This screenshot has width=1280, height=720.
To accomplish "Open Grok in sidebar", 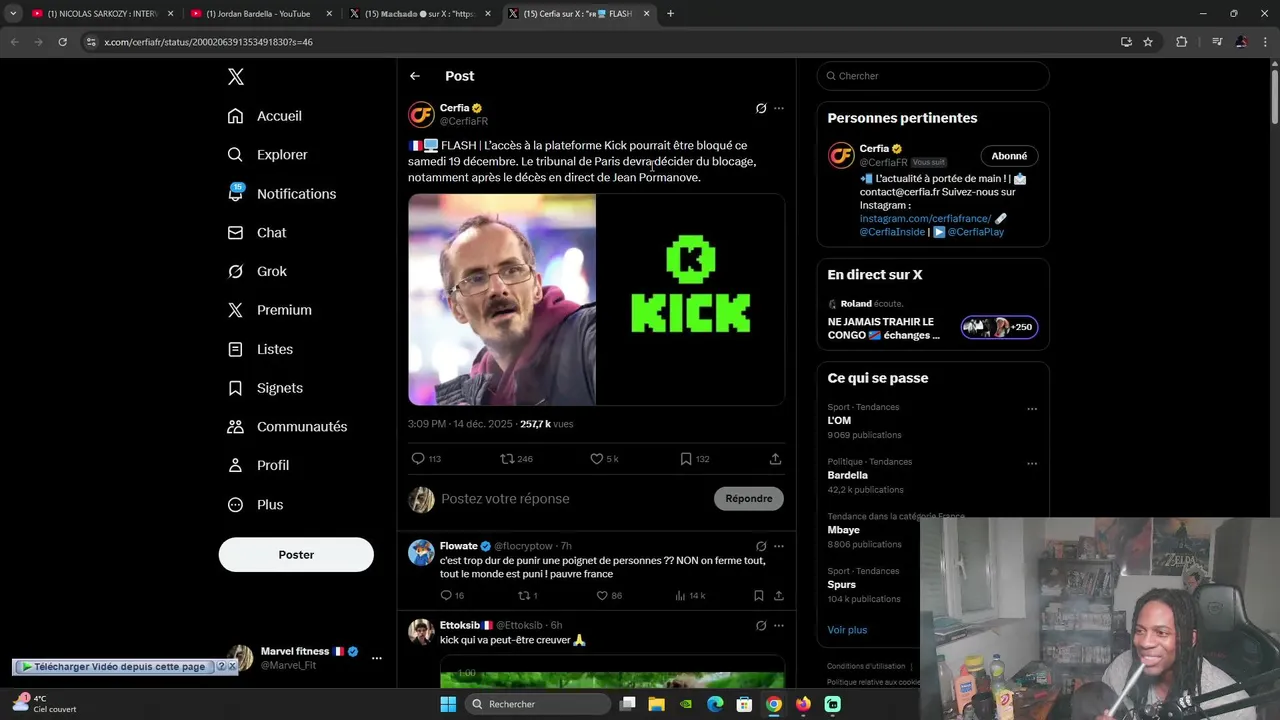I will point(257,271).
